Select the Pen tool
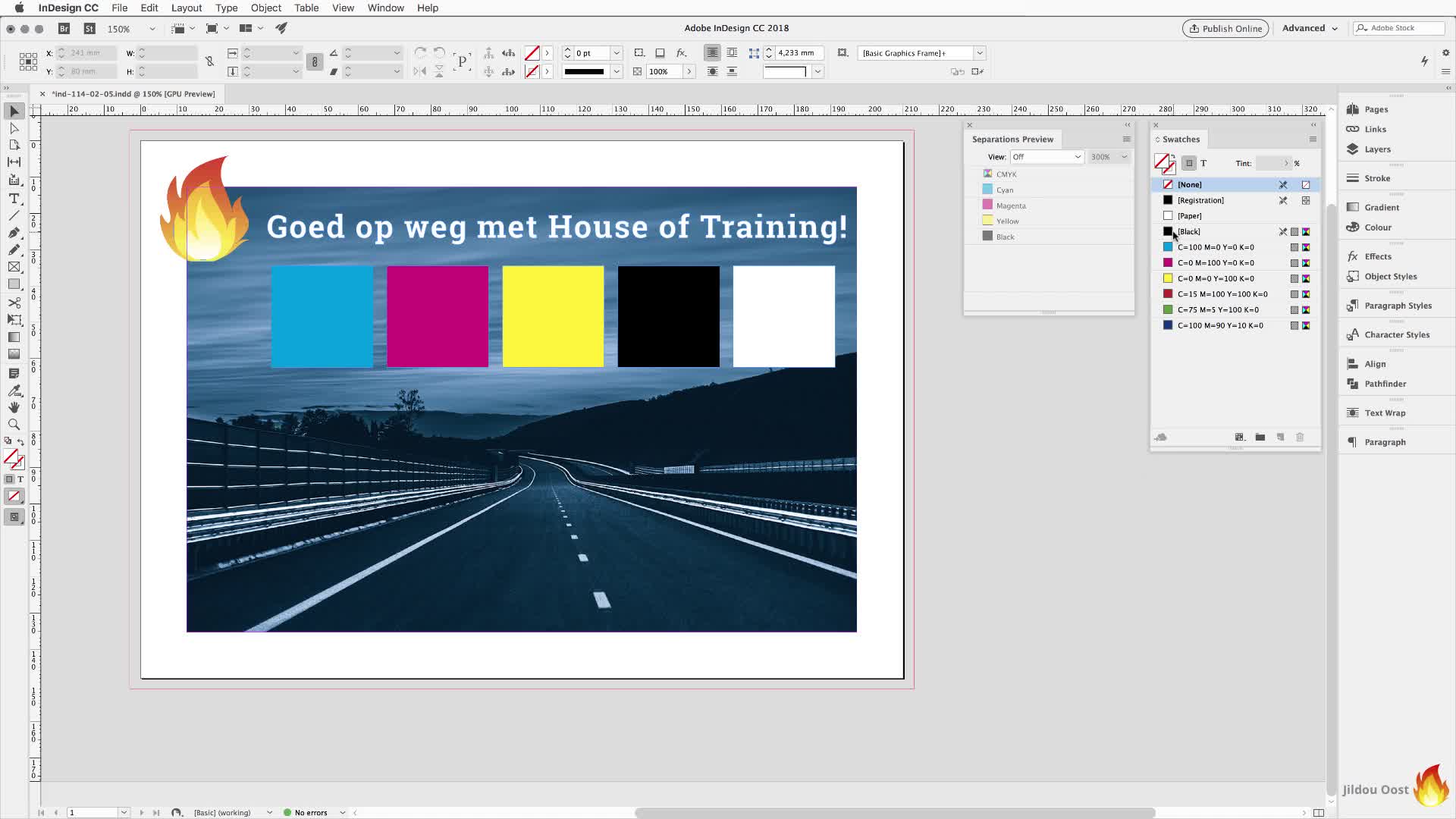1456x819 pixels. pyautogui.click(x=14, y=233)
